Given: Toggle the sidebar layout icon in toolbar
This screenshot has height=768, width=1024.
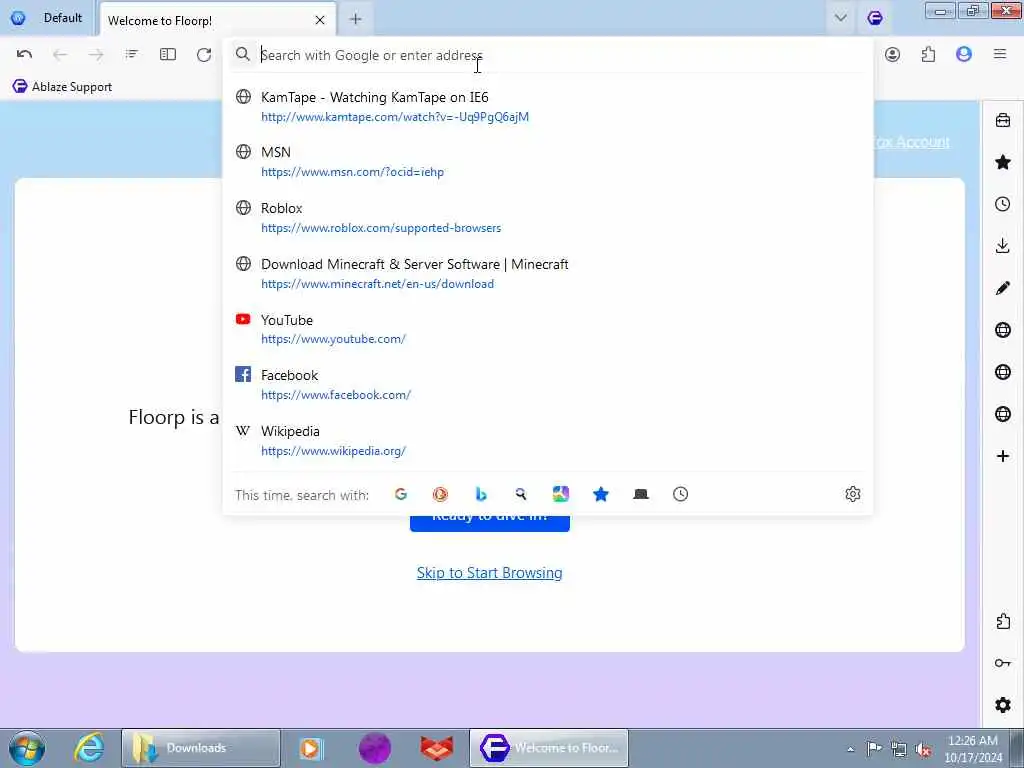Looking at the screenshot, I should pyautogui.click(x=168, y=54).
